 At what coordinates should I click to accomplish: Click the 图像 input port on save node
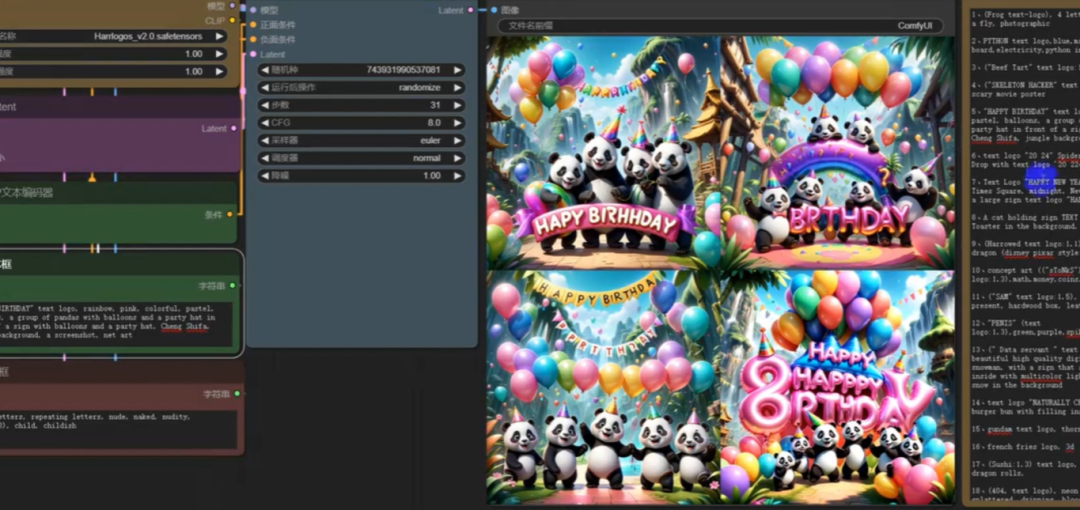(494, 10)
